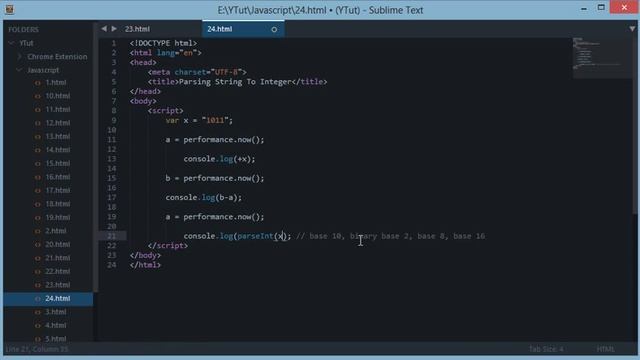
Task: Click the closing </script> tag line
Action: pyautogui.click(x=168, y=246)
